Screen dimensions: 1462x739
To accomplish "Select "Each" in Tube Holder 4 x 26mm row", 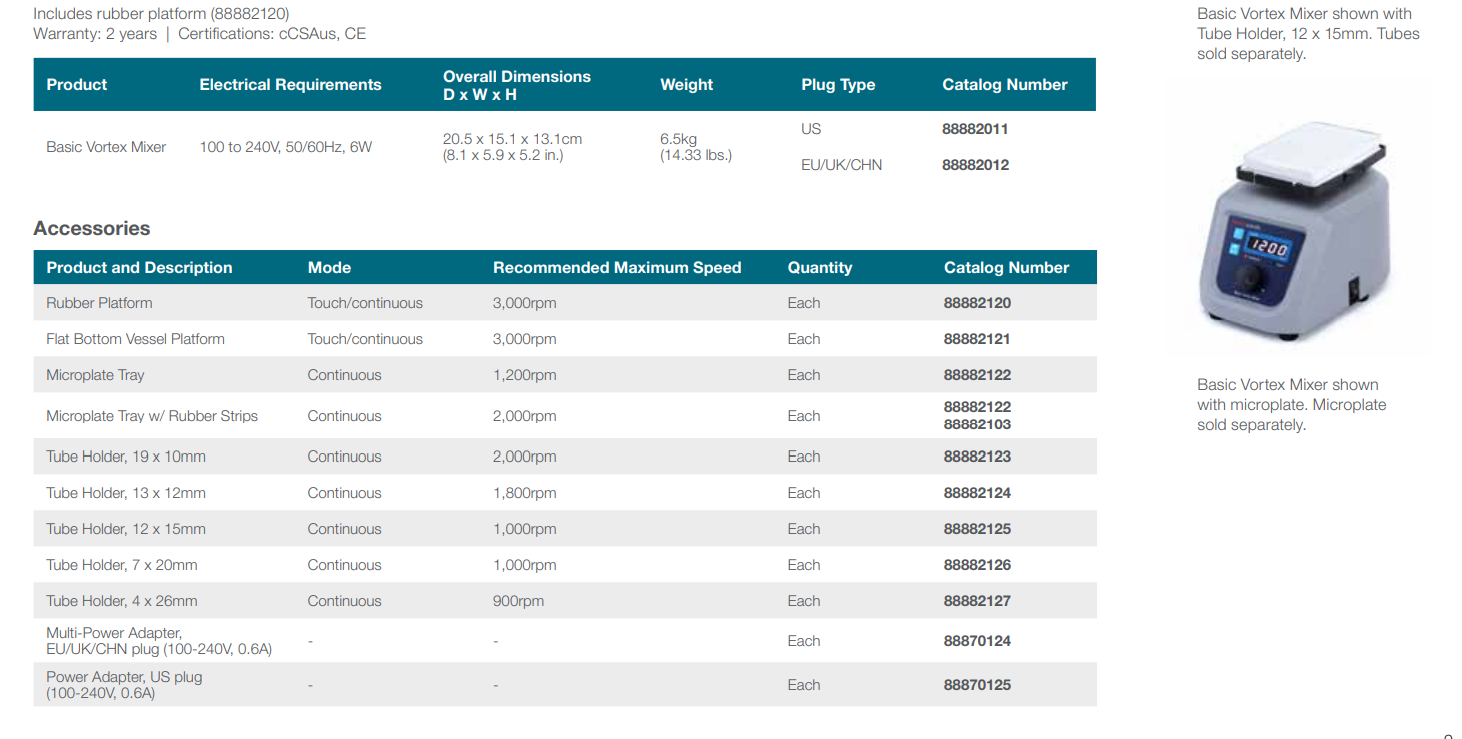I will tap(803, 601).
